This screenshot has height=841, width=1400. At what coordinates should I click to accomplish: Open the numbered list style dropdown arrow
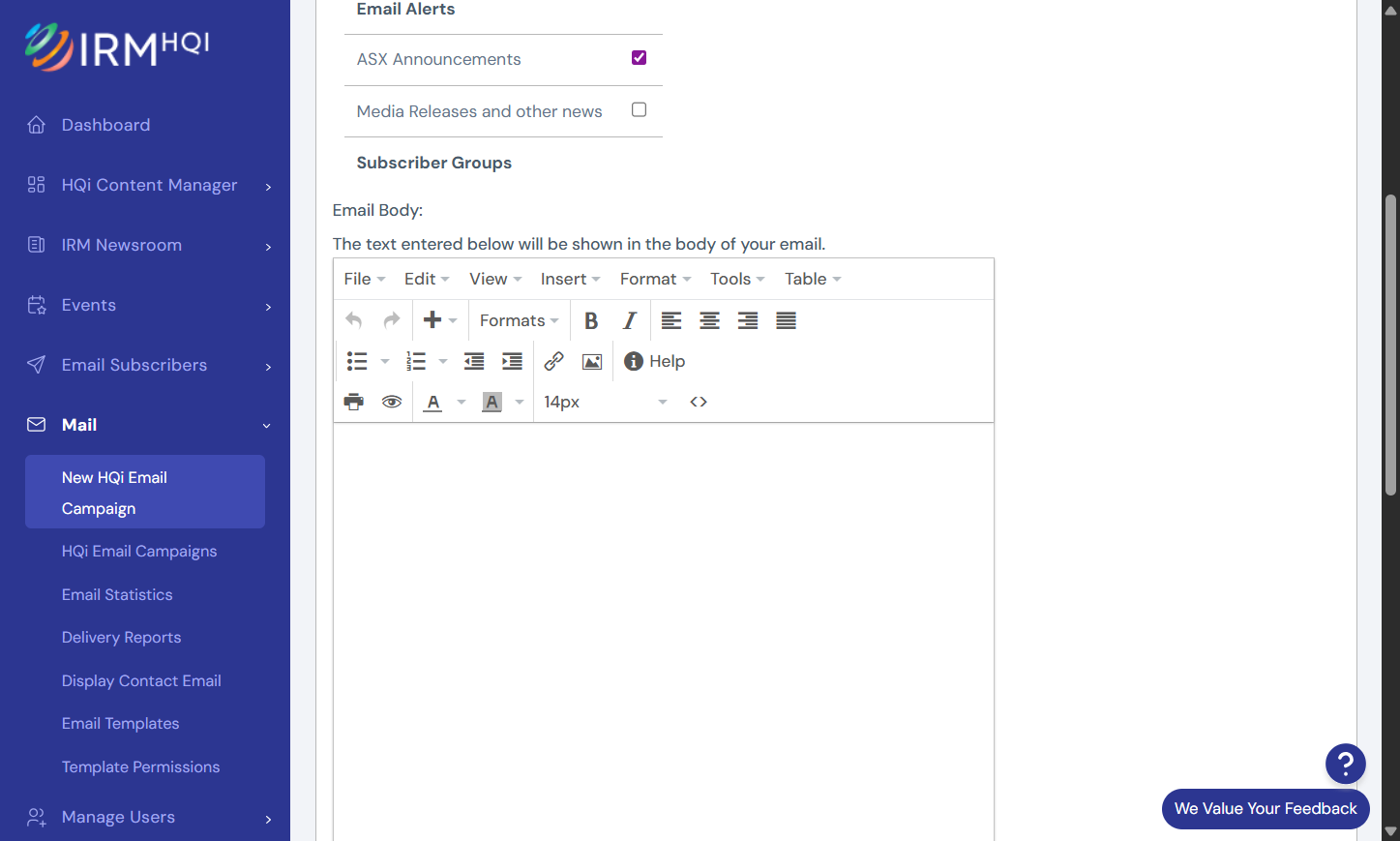pos(443,361)
